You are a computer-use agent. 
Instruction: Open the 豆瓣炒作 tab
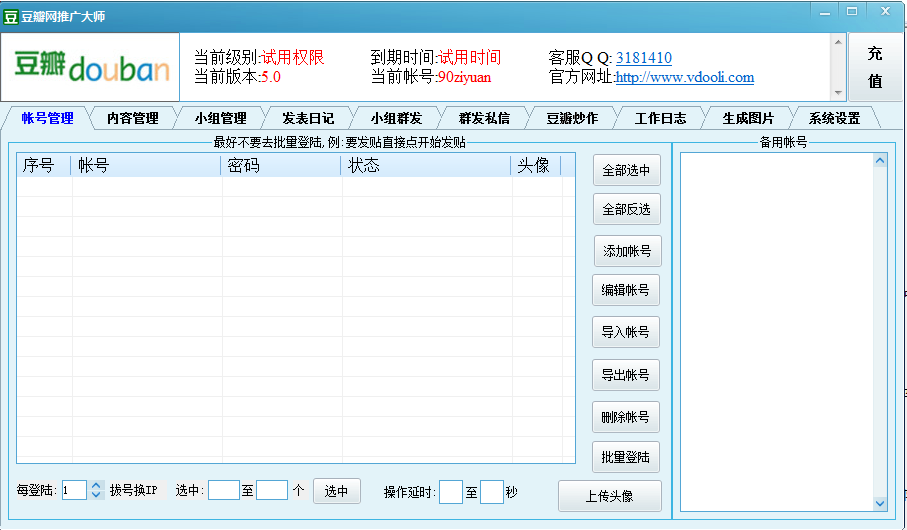(572, 118)
